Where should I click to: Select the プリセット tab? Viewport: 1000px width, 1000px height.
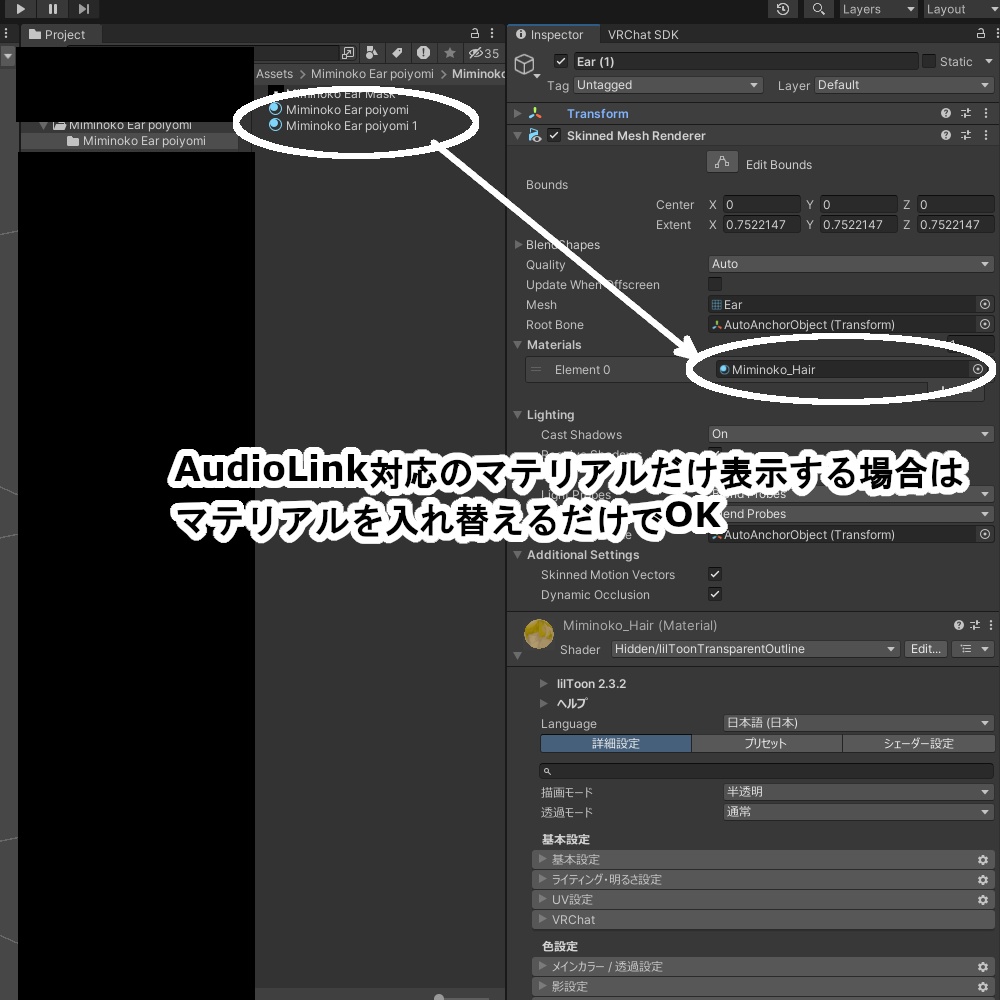(766, 744)
